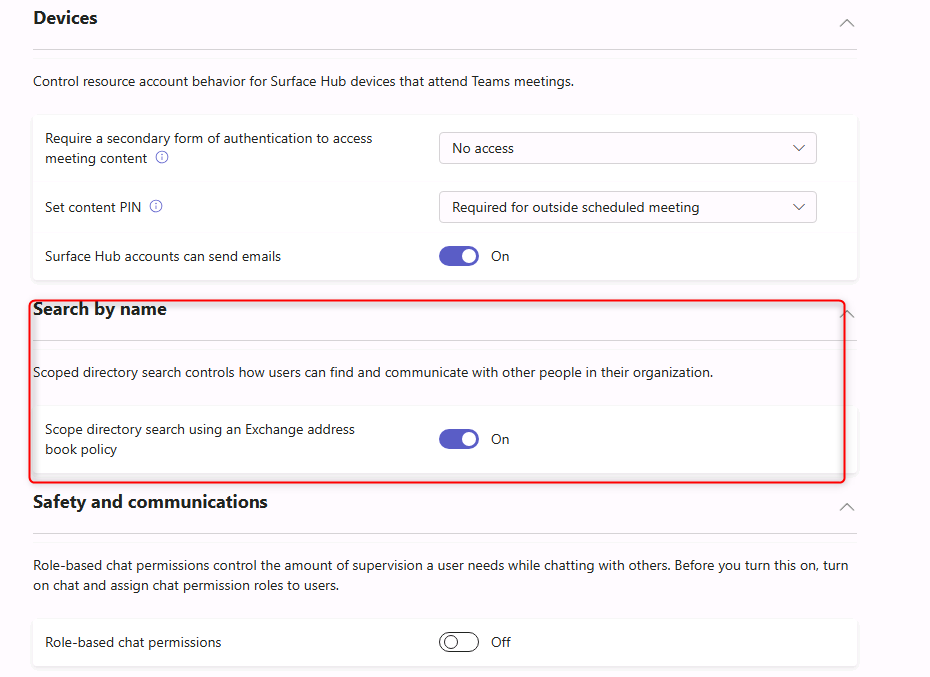Click info icon next to Set content PIN

coord(156,207)
